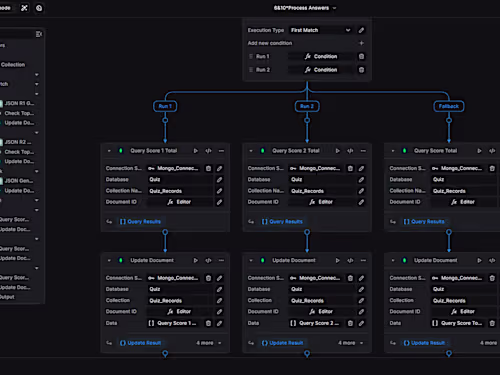Open more options for Query Score 1 Total
Image resolution: width=500 pixels, height=375 pixels.
(x=221, y=151)
